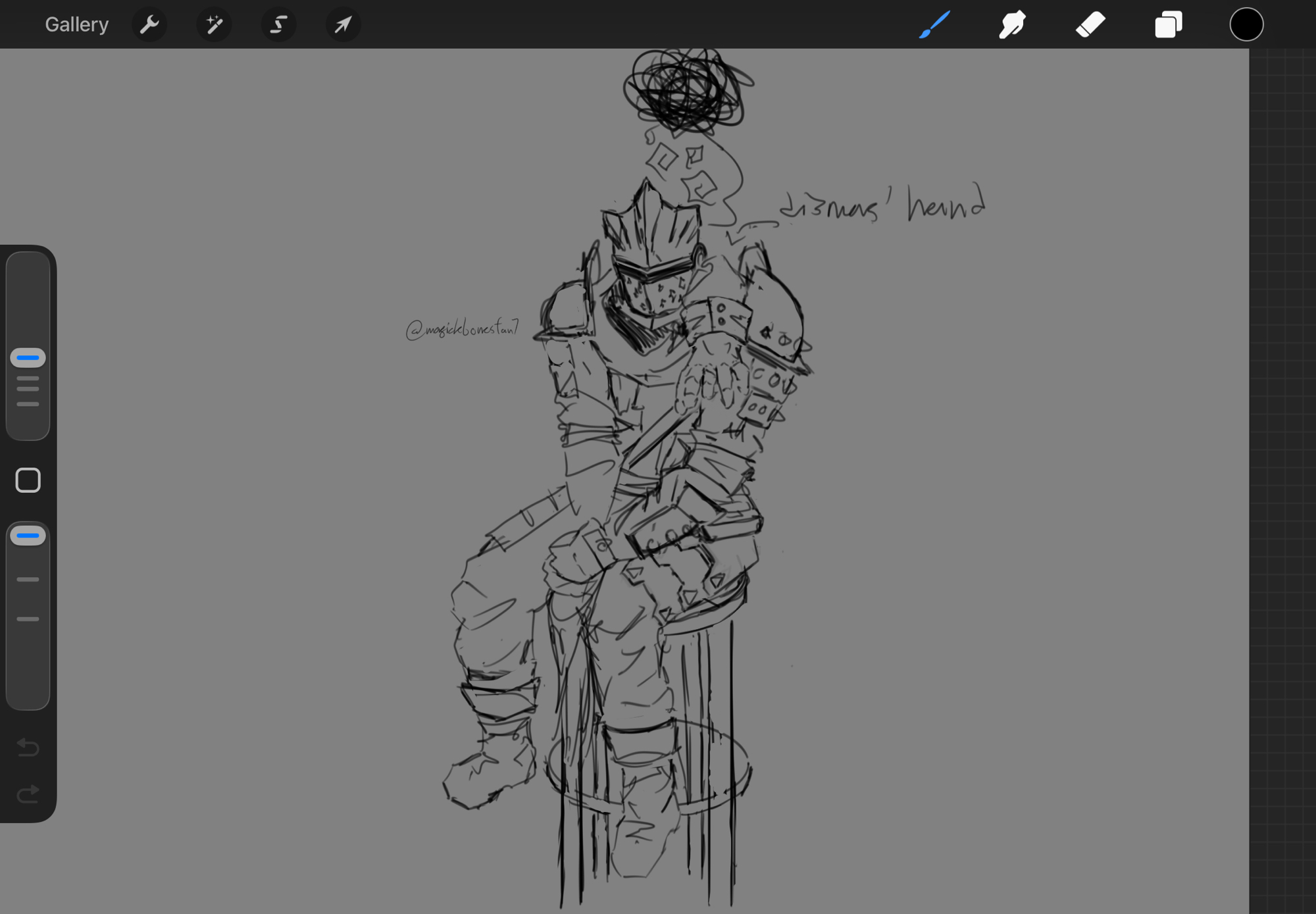This screenshot has width=1316, height=914.
Task: Open the Actions wrench menu
Action: pyautogui.click(x=149, y=25)
